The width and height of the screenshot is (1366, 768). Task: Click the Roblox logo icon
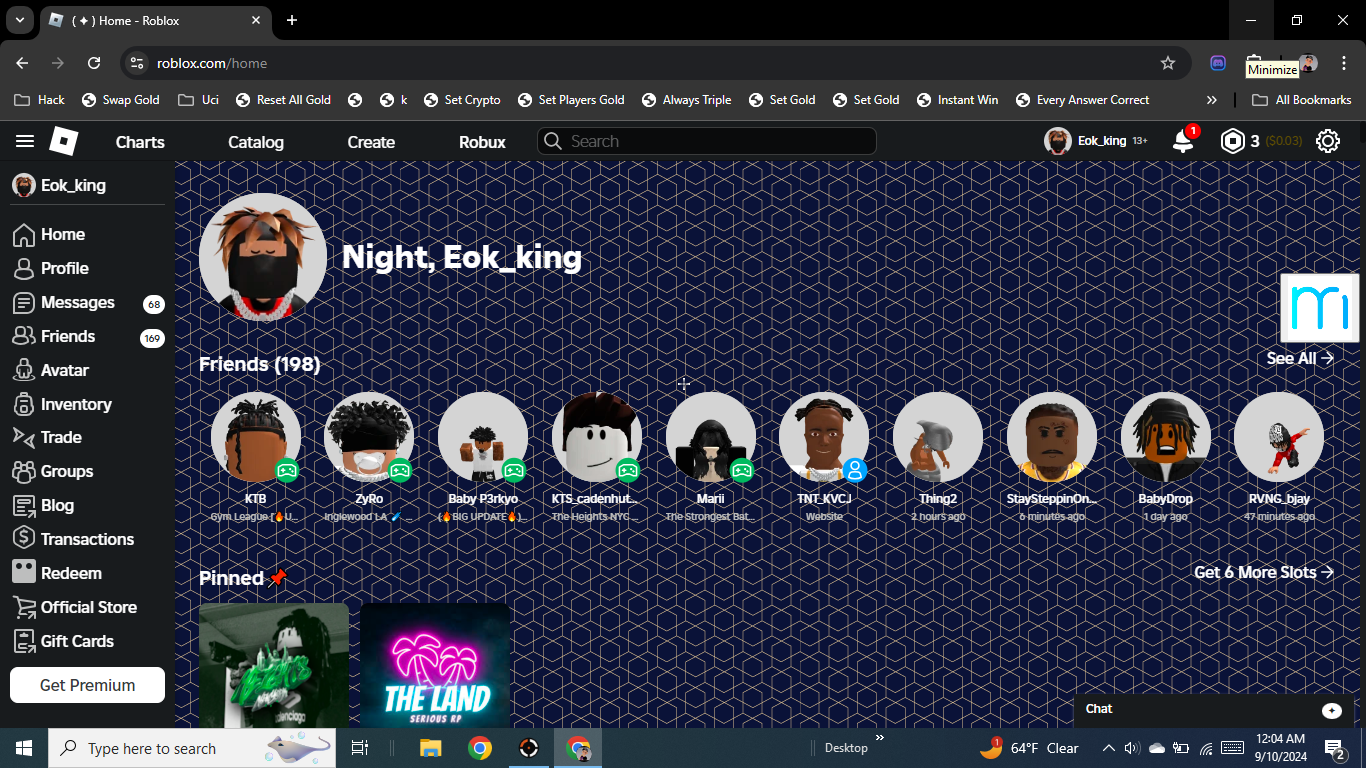pyautogui.click(x=64, y=141)
